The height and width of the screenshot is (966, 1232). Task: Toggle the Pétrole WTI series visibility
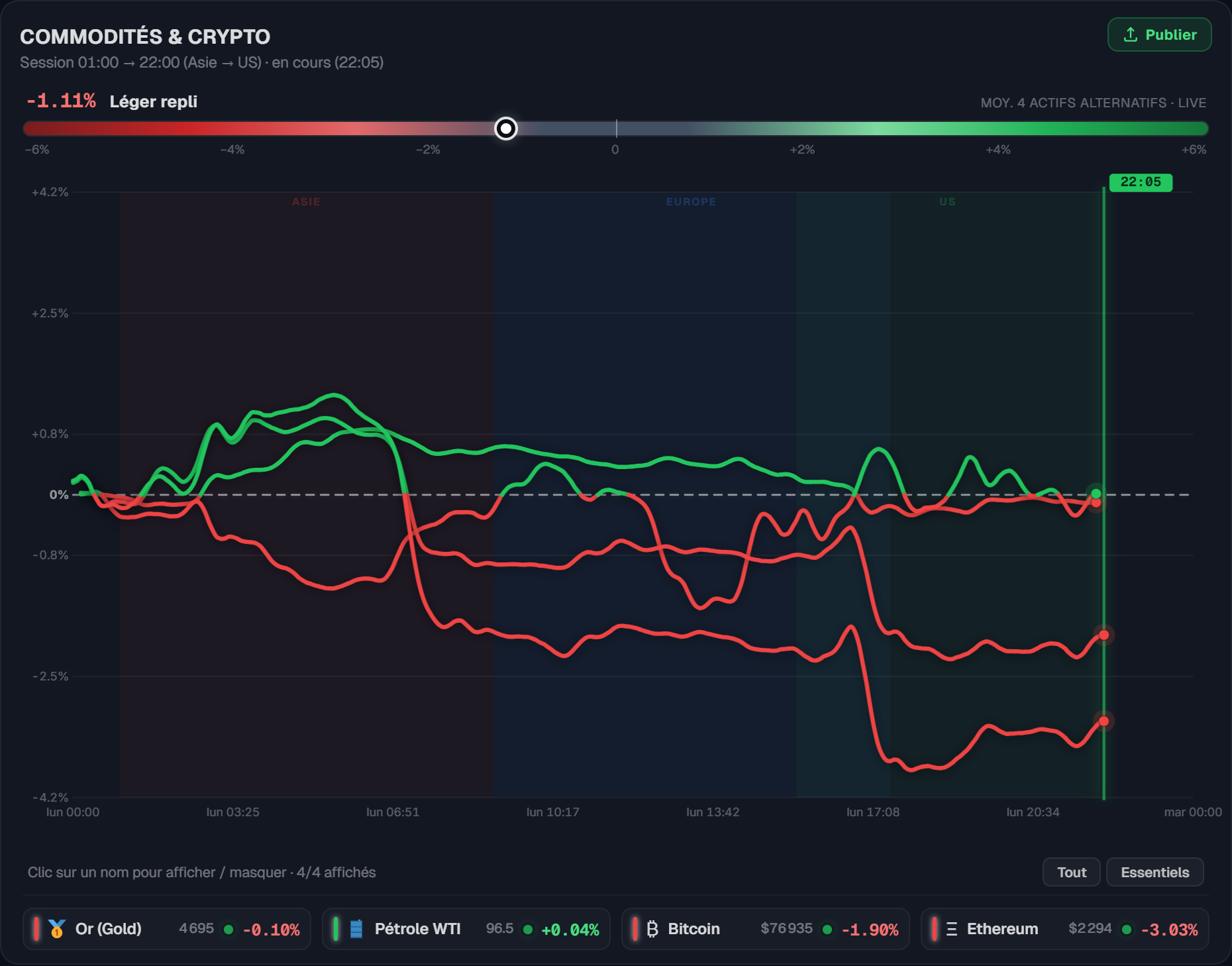[x=466, y=929]
